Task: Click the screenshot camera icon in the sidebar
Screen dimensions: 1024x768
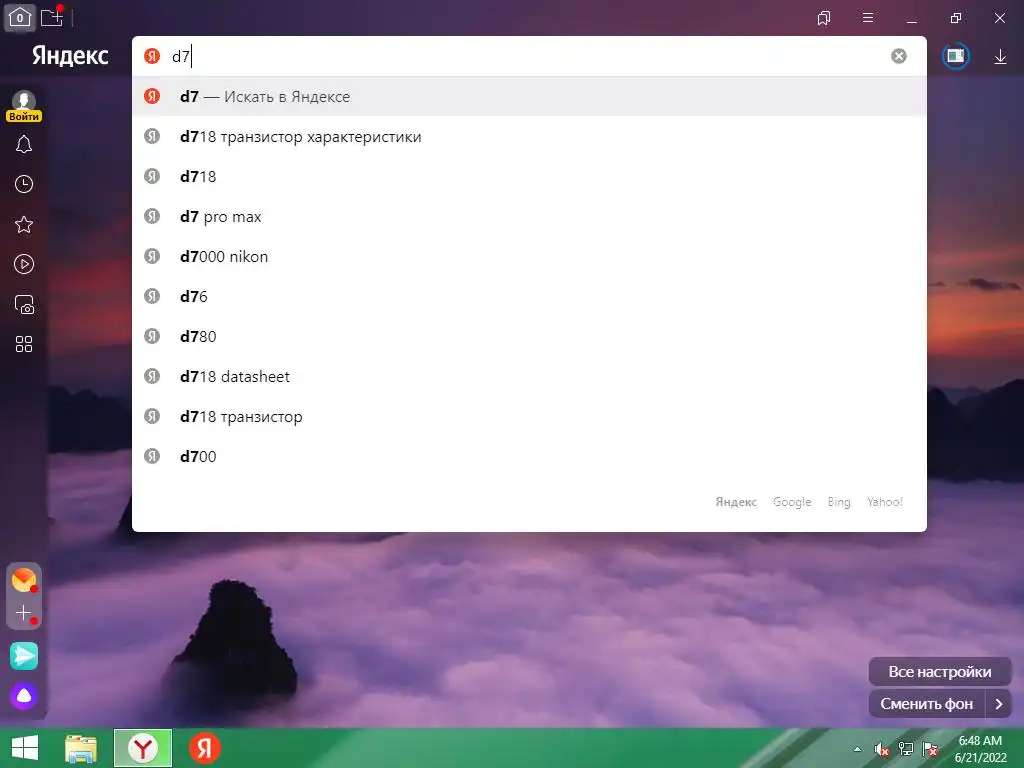Action: pos(24,304)
